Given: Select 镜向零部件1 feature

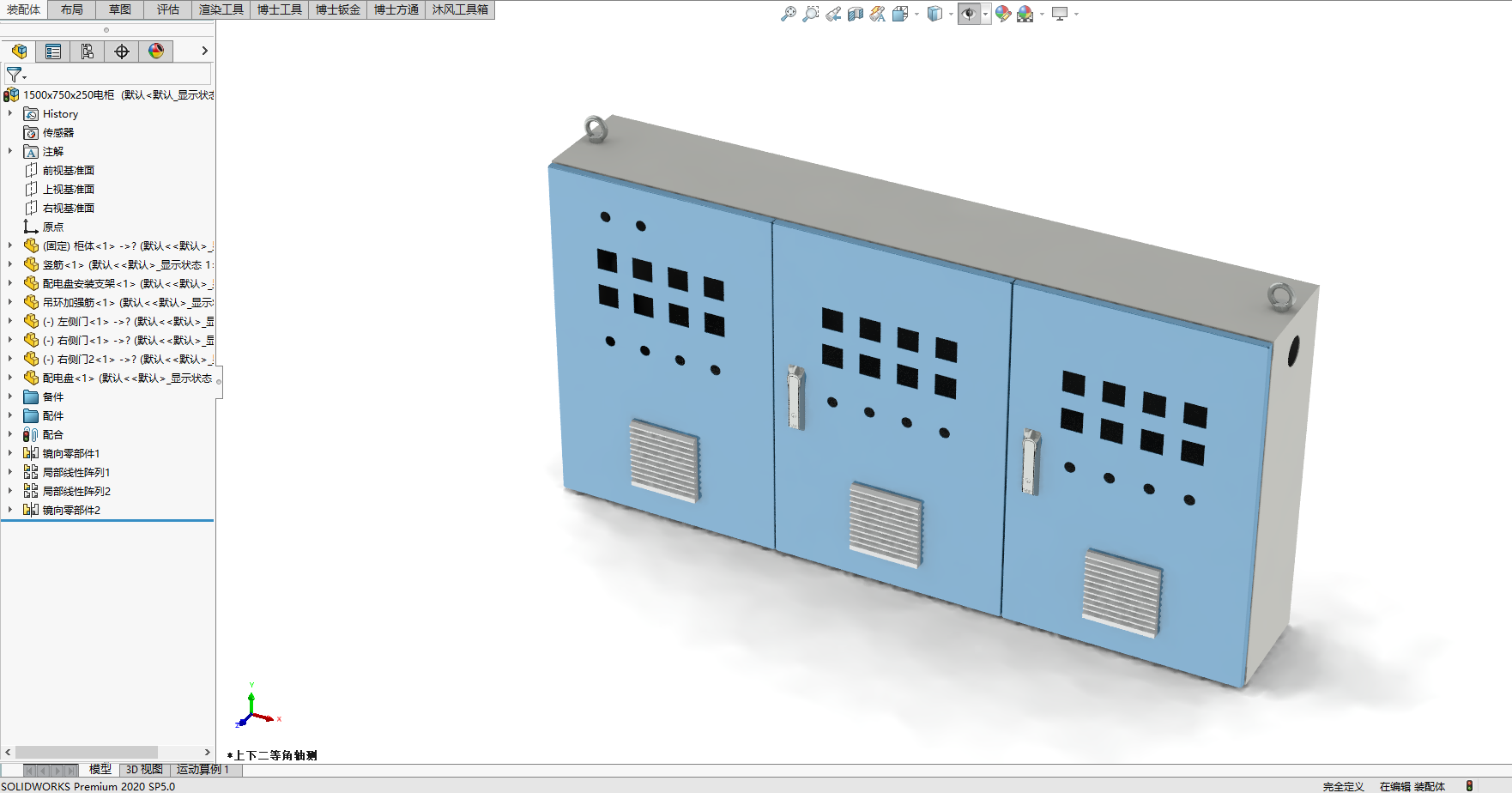Looking at the screenshot, I should coord(71,453).
